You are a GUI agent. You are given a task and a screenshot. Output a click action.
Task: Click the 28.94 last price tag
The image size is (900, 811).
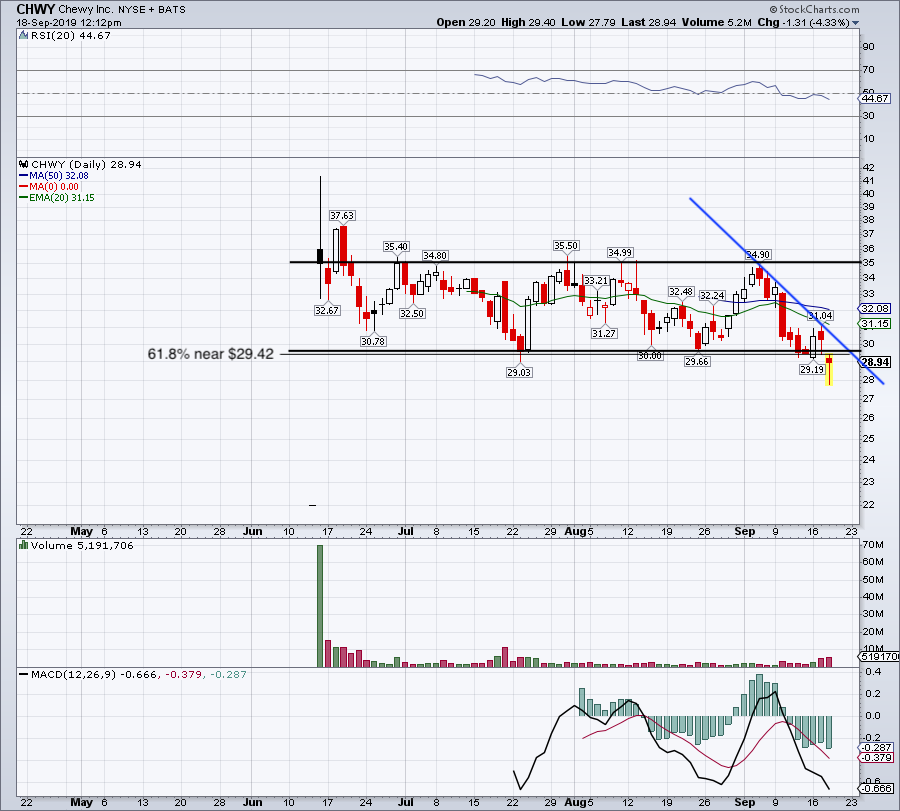point(876,362)
